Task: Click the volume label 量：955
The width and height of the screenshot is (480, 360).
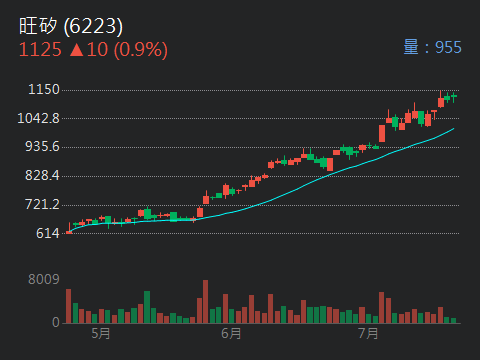Action: point(432,47)
